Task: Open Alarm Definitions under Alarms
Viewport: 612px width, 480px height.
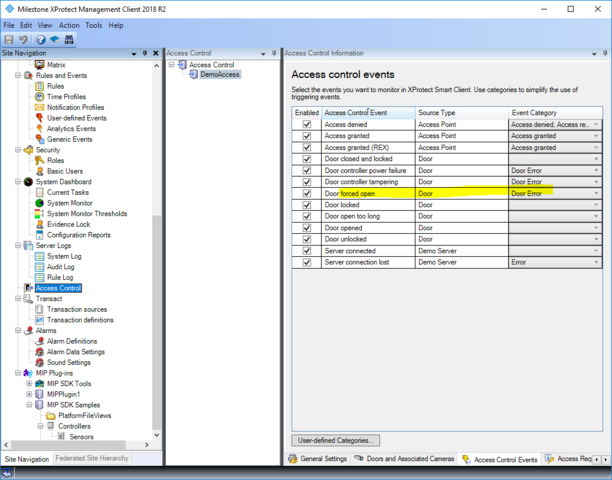Action: pos(72,341)
